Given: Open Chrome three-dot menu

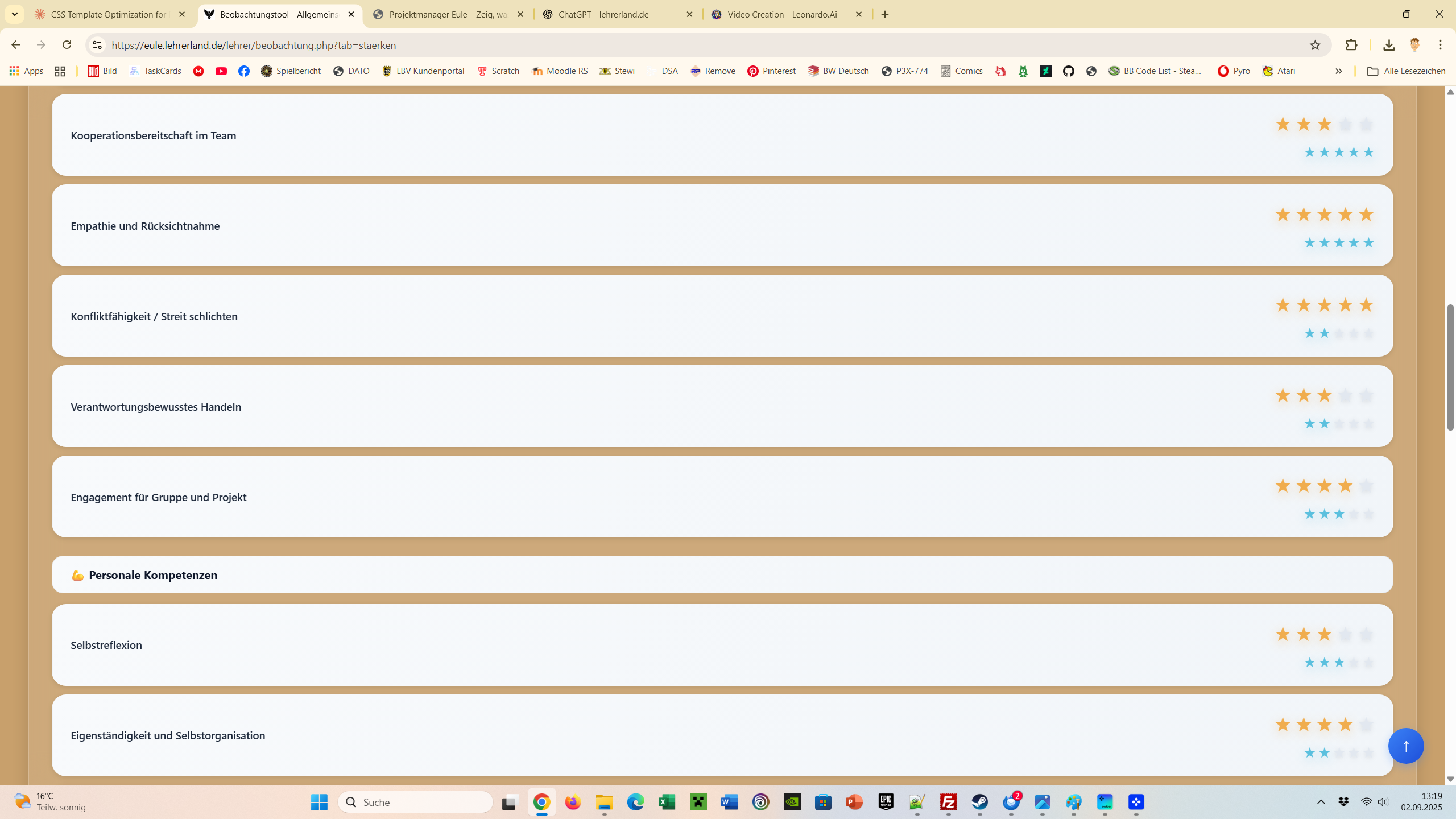Looking at the screenshot, I should click(x=1440, y=45).
